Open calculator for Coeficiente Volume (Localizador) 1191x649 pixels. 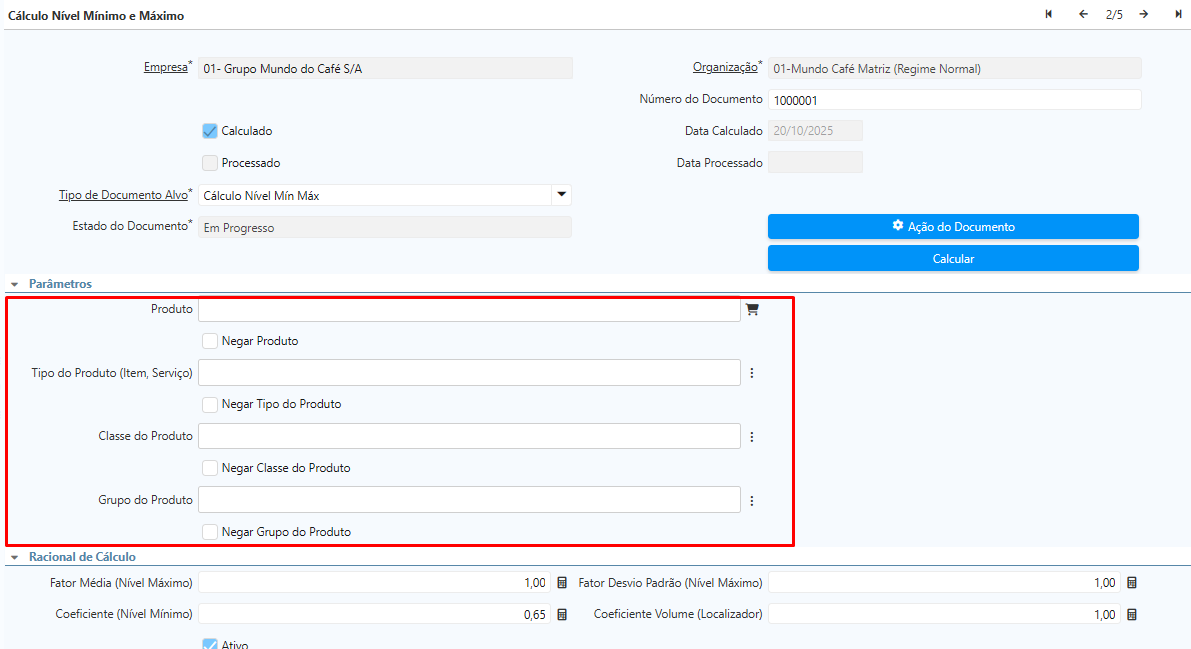click(x=1132, y=615)
